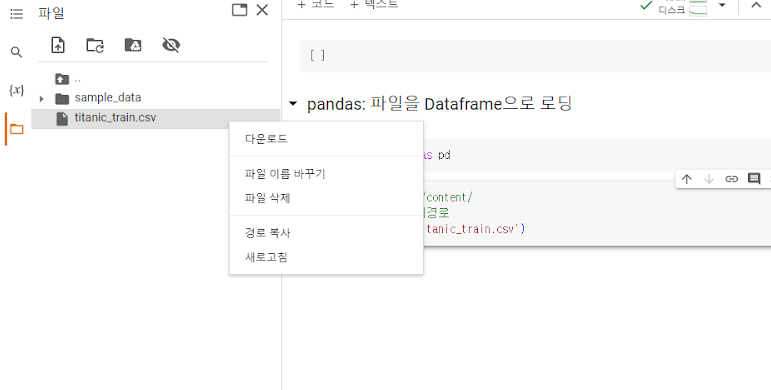
Task: Copy link to cell icon
Action: 732,179
